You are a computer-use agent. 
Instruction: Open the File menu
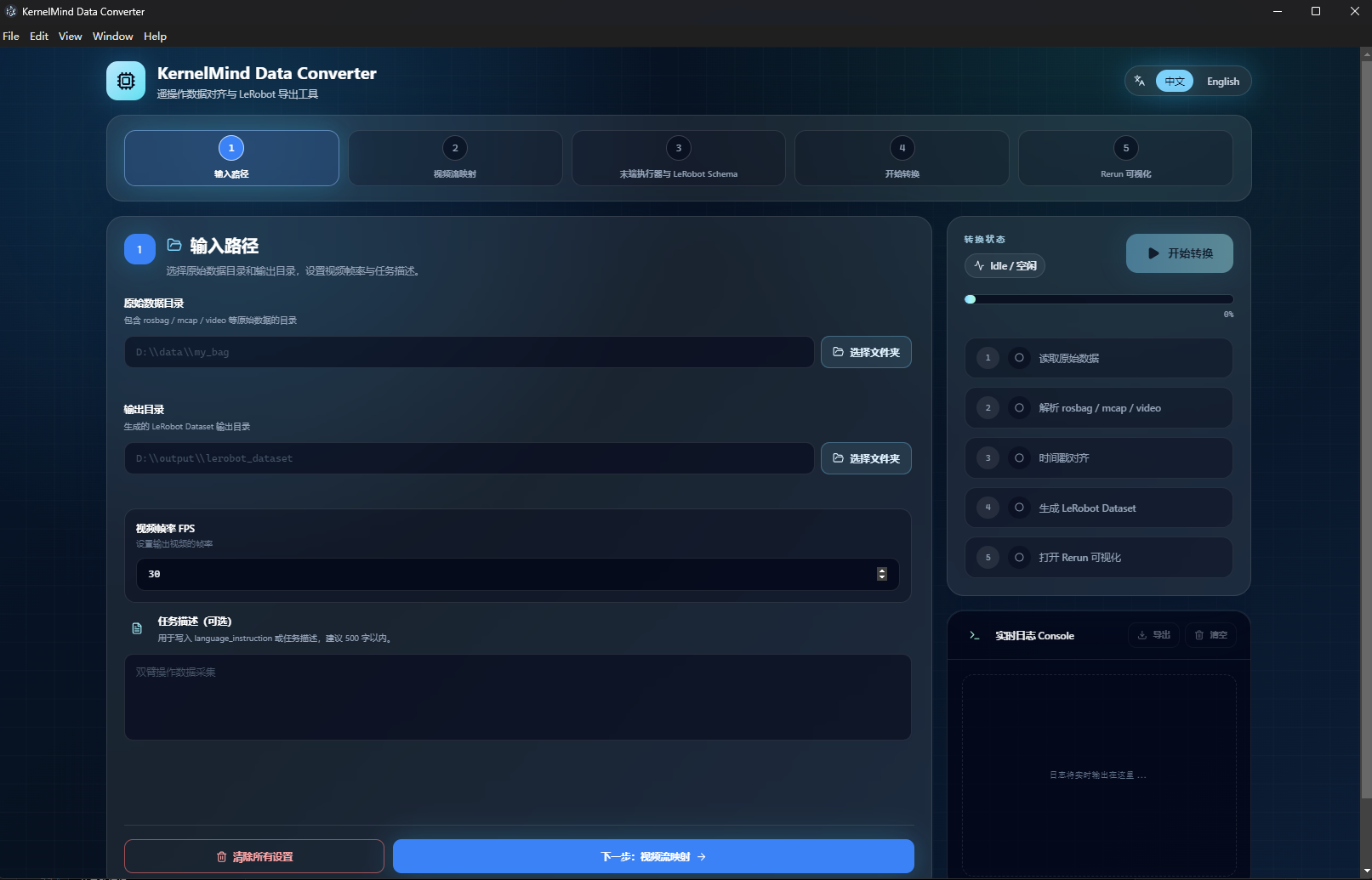coord(11,36)
